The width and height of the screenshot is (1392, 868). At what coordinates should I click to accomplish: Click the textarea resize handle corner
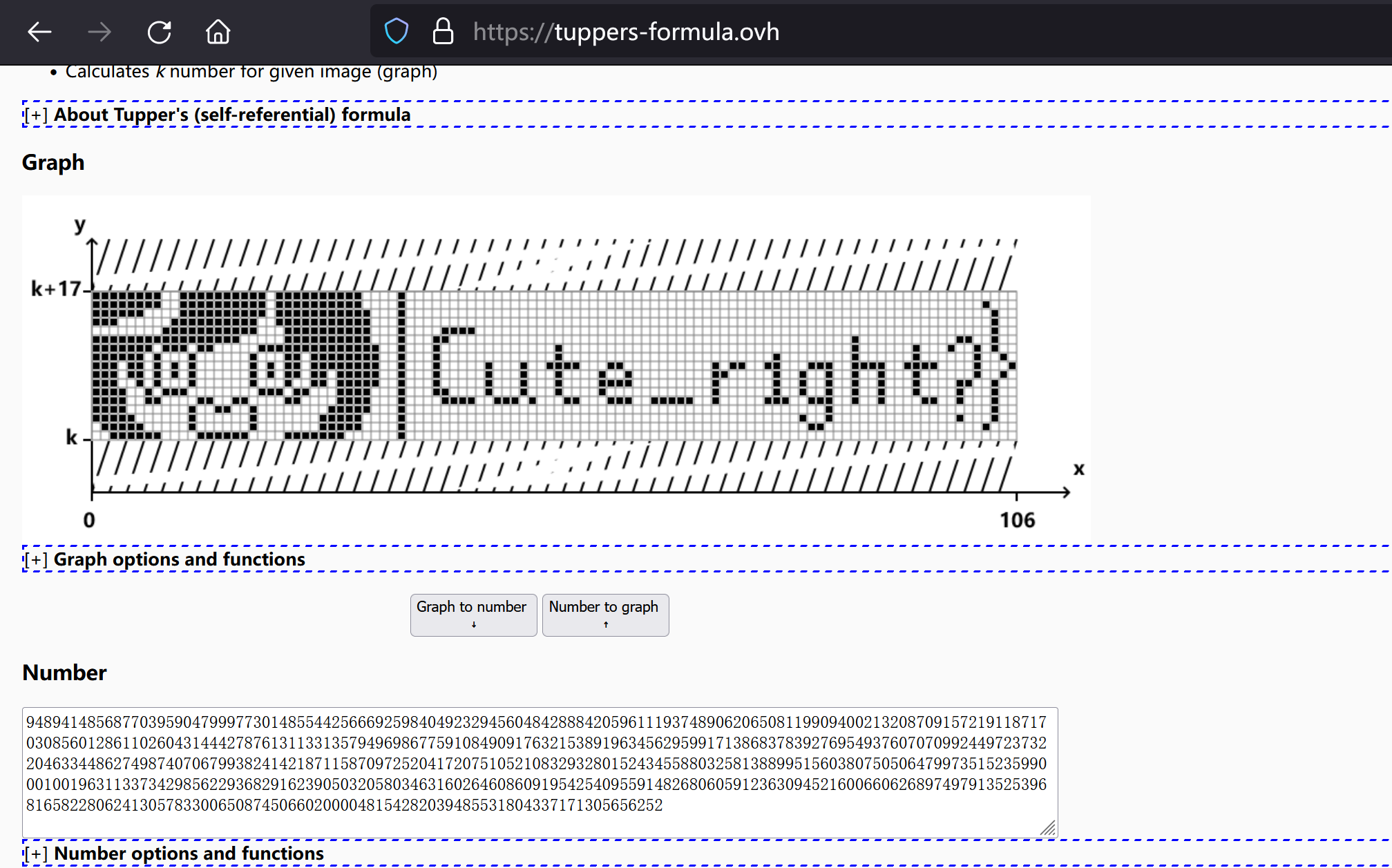1049,828
